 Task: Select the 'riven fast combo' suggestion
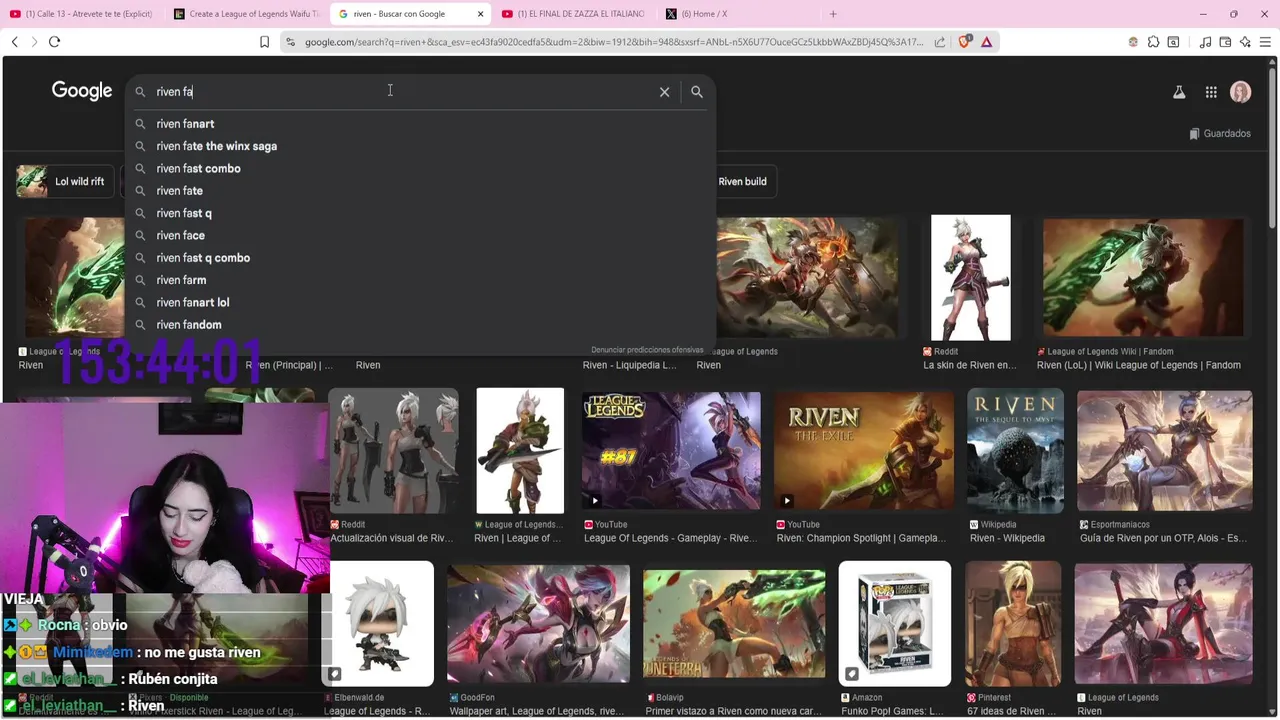420,168
